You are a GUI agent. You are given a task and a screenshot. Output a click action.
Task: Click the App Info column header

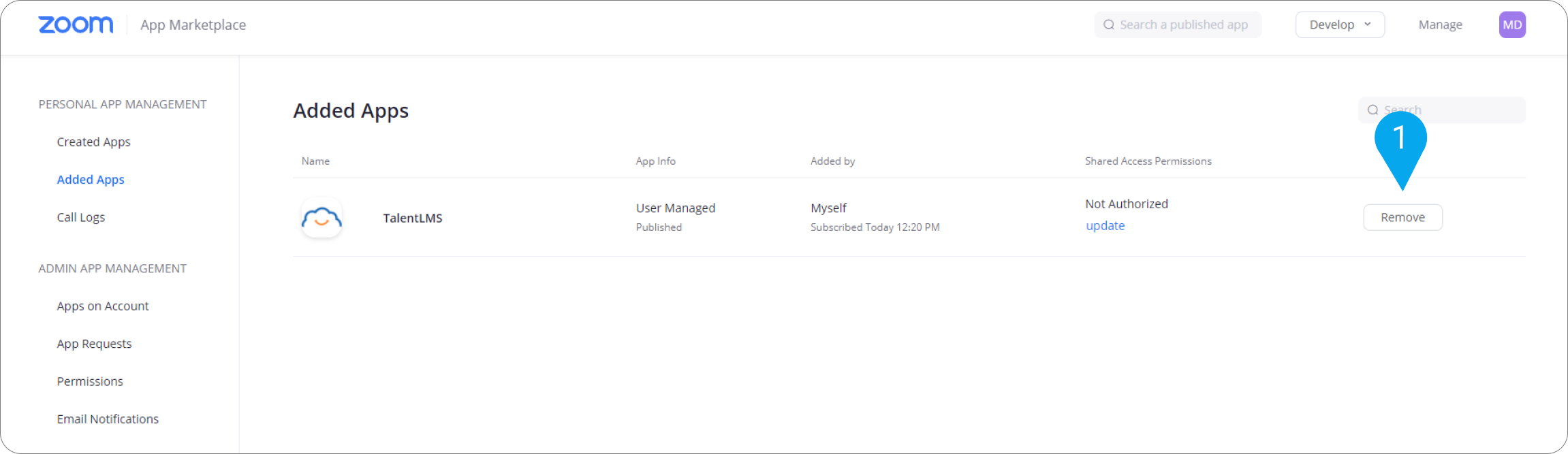click(x=655, y=161)
